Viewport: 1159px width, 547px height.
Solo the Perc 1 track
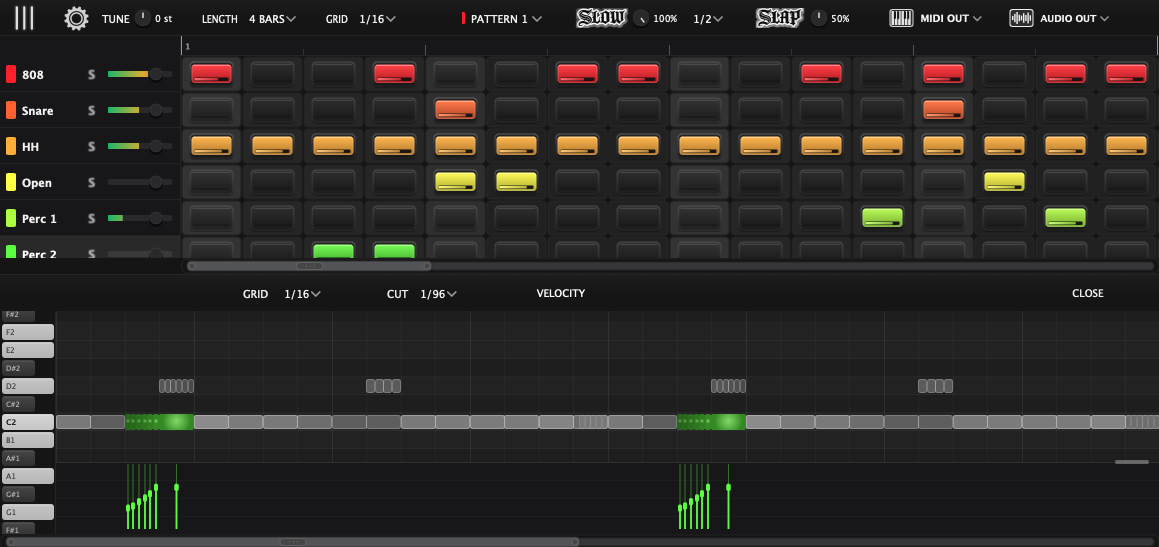coord(92,219)
